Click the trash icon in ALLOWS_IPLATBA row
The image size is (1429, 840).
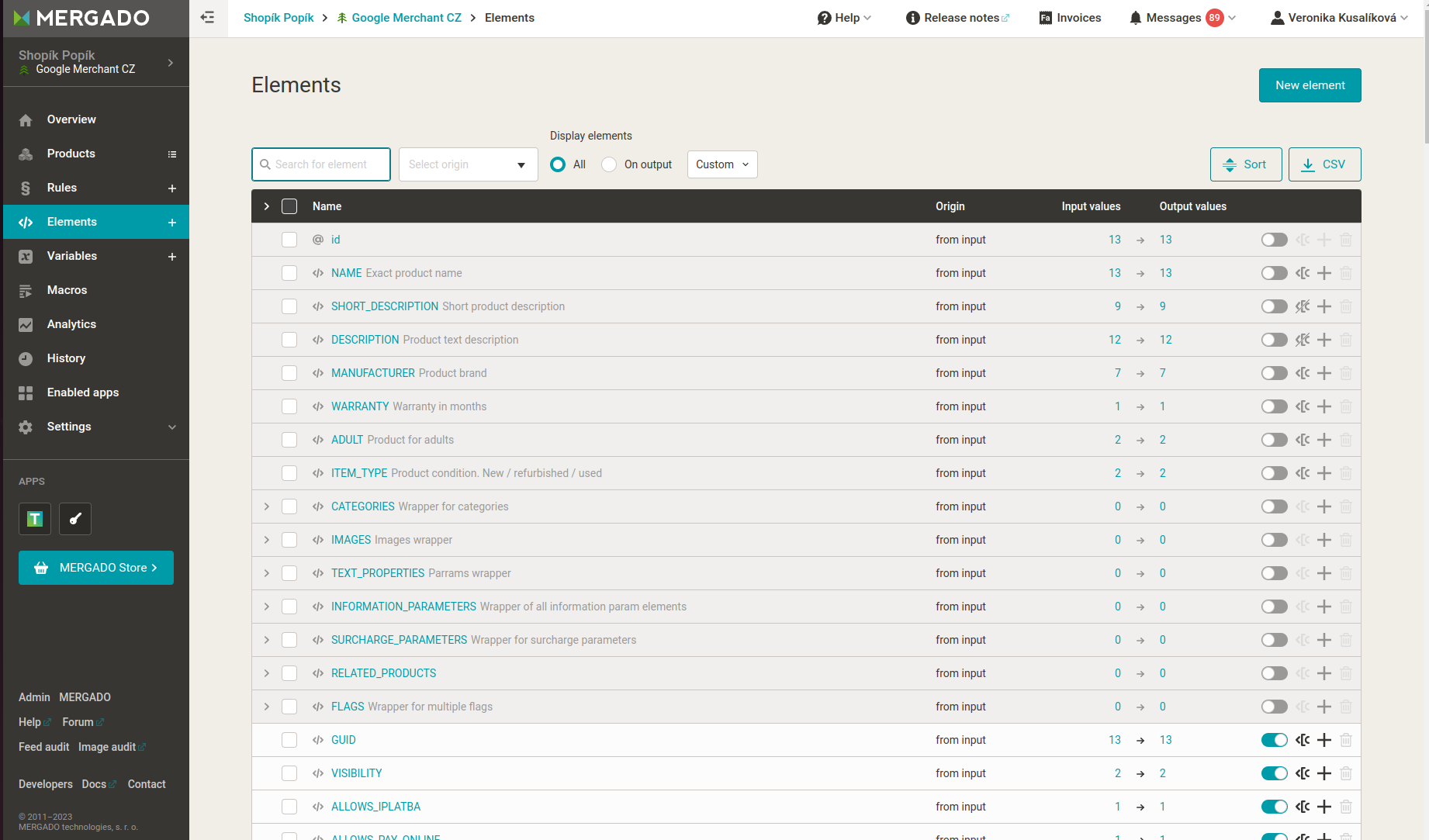(x=1346, y=807)
